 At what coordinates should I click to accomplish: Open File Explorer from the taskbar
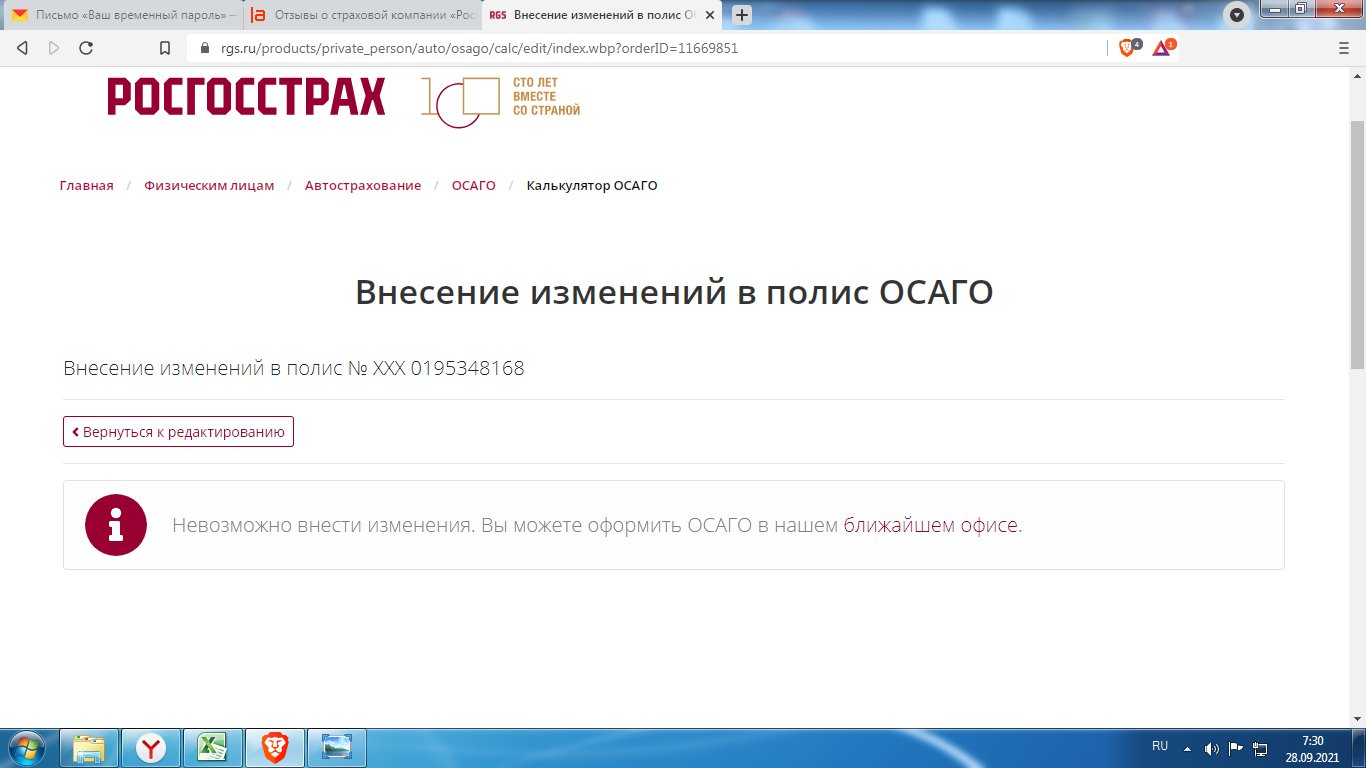(90, 748)
